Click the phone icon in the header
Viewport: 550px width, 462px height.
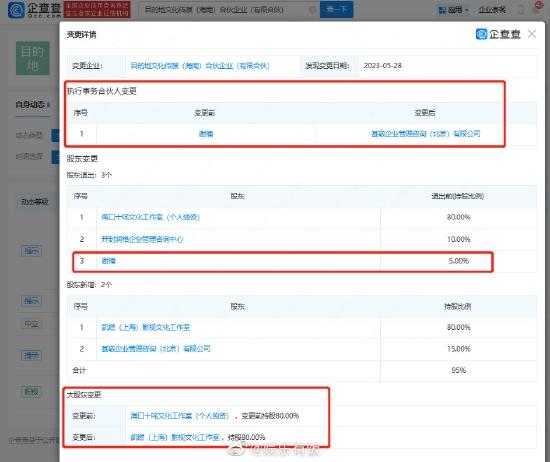pyautogui.click(x=521, y=10)
